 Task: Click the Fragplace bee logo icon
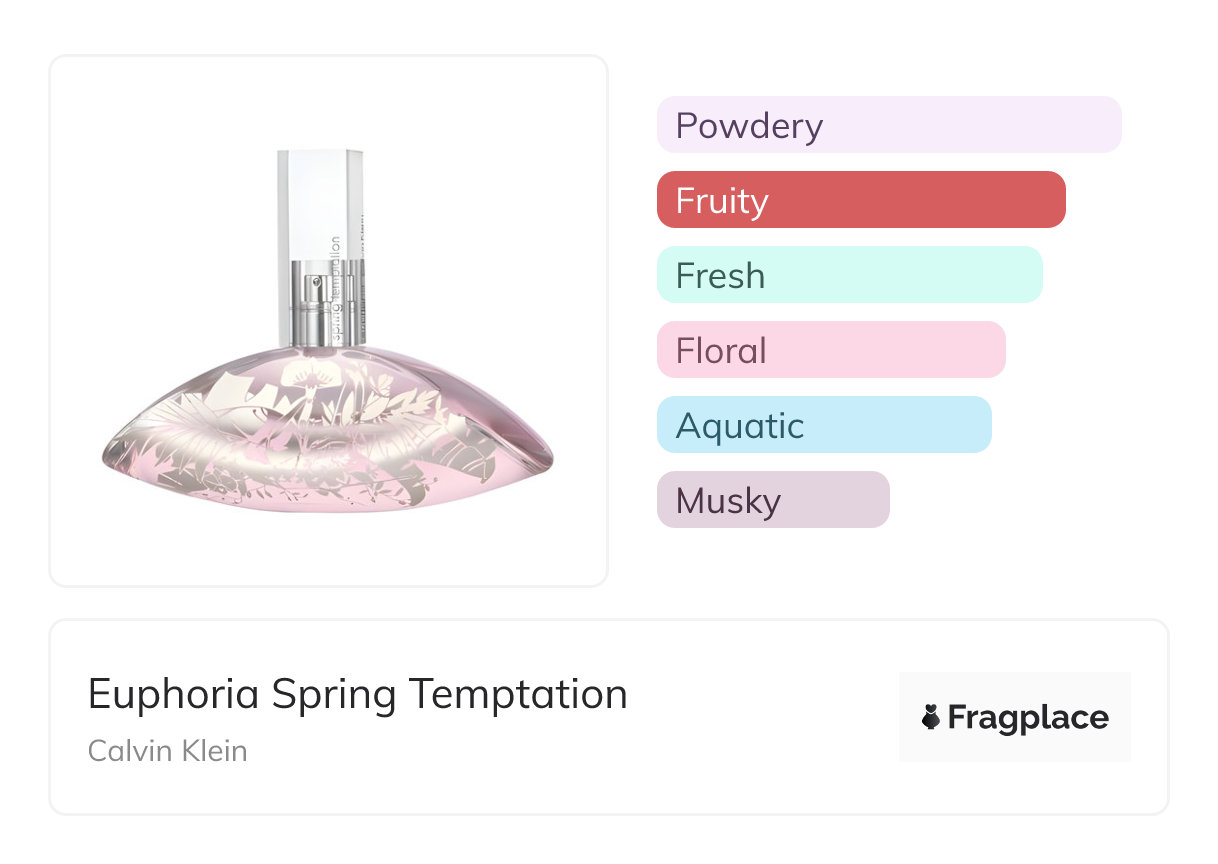pos(931,717)
